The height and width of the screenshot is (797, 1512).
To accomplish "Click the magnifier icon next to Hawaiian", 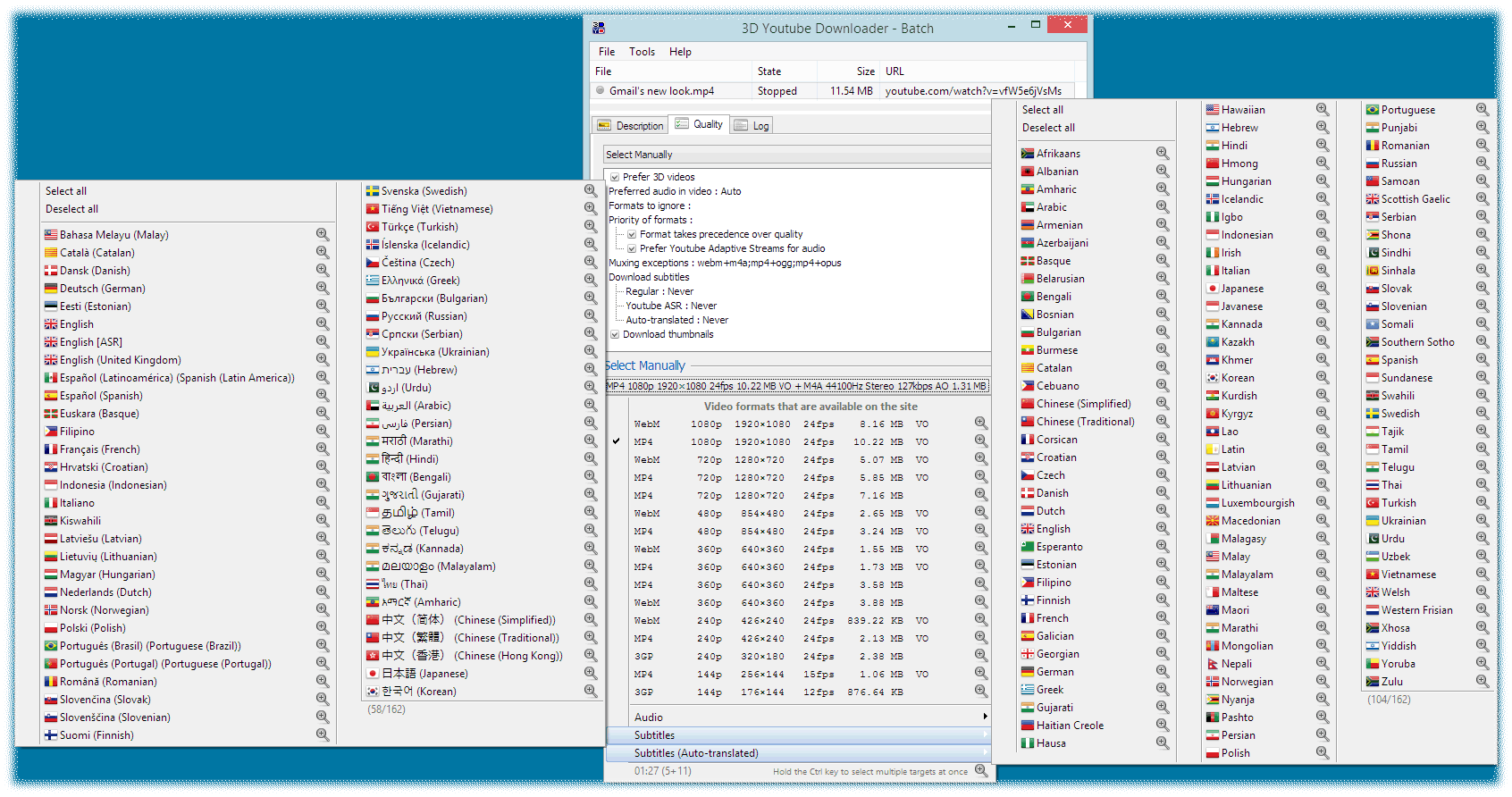I will (1322, 110).
